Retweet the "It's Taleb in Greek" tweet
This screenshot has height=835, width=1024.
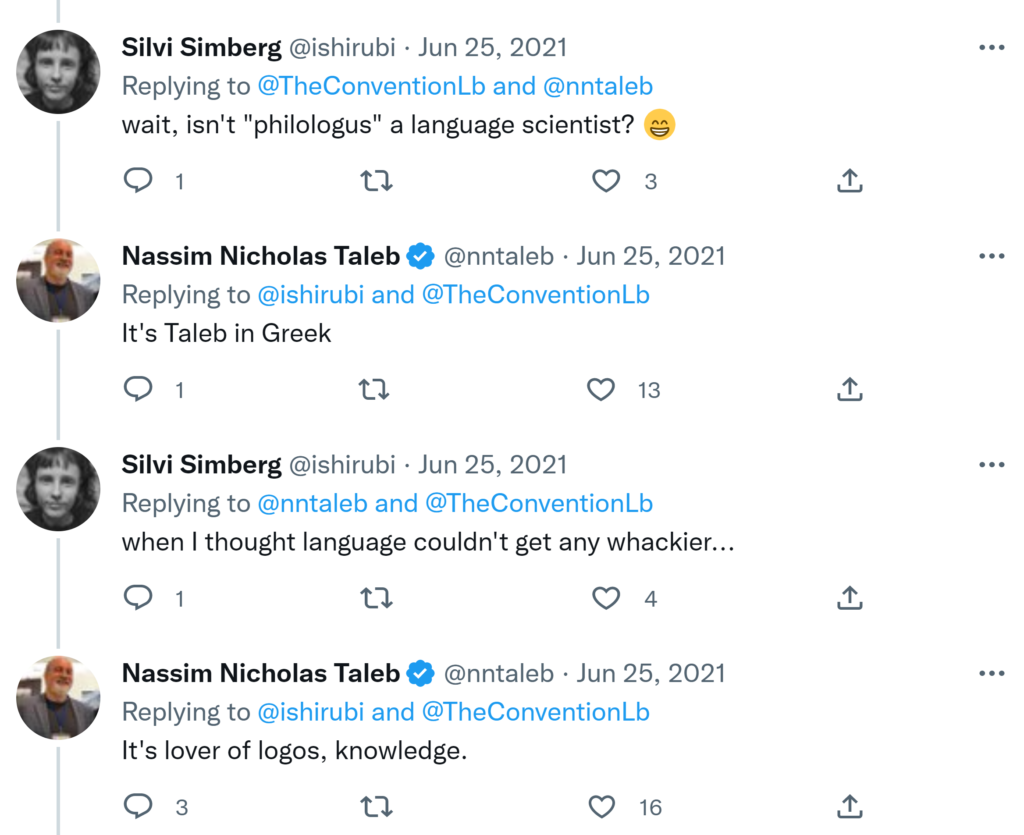click(x=374, y=389)
